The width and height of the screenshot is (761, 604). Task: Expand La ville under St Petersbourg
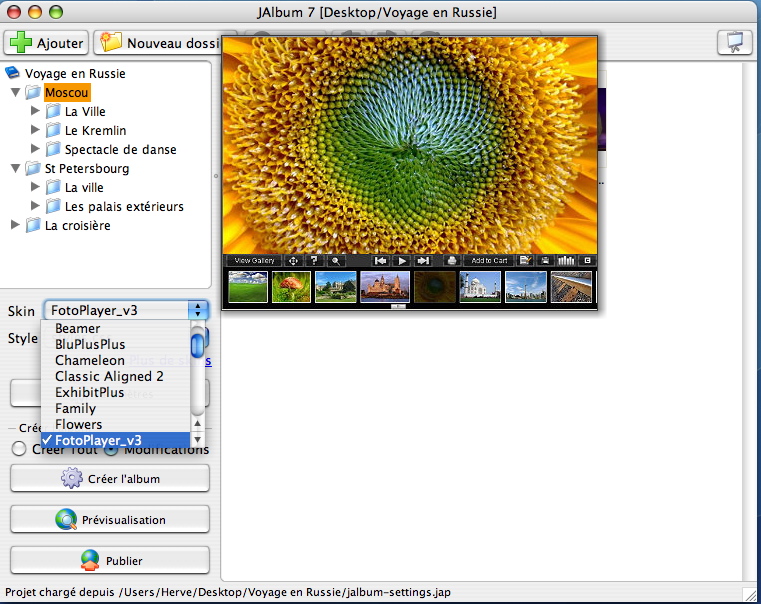35,187
